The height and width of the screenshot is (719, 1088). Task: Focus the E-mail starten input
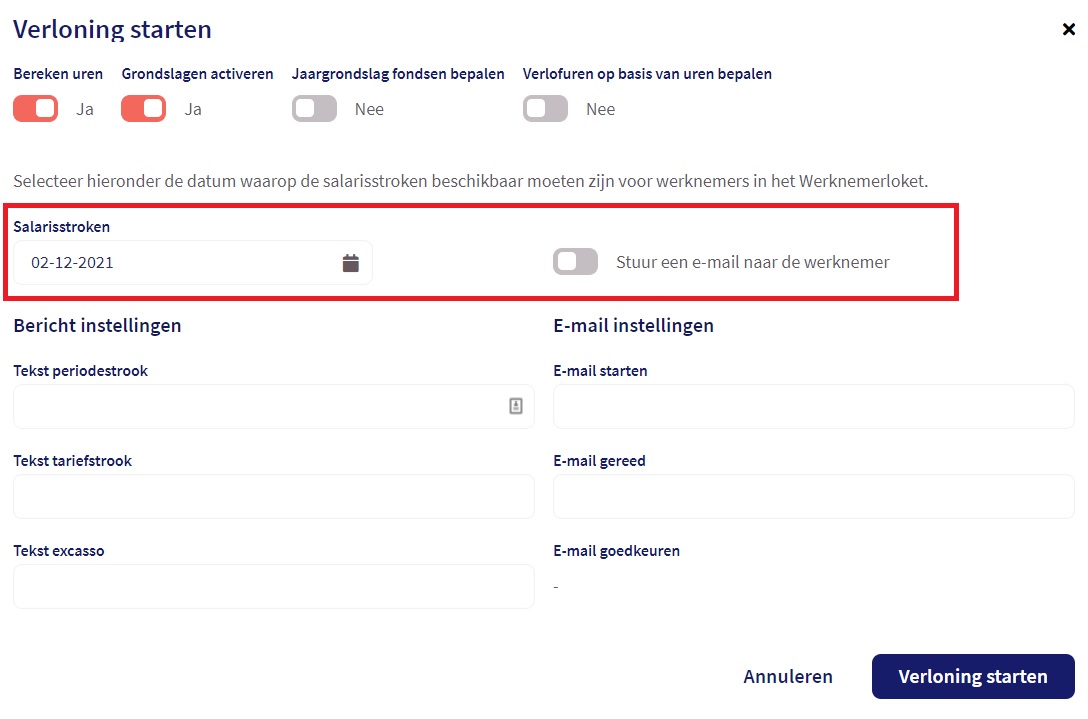[813, 406]
